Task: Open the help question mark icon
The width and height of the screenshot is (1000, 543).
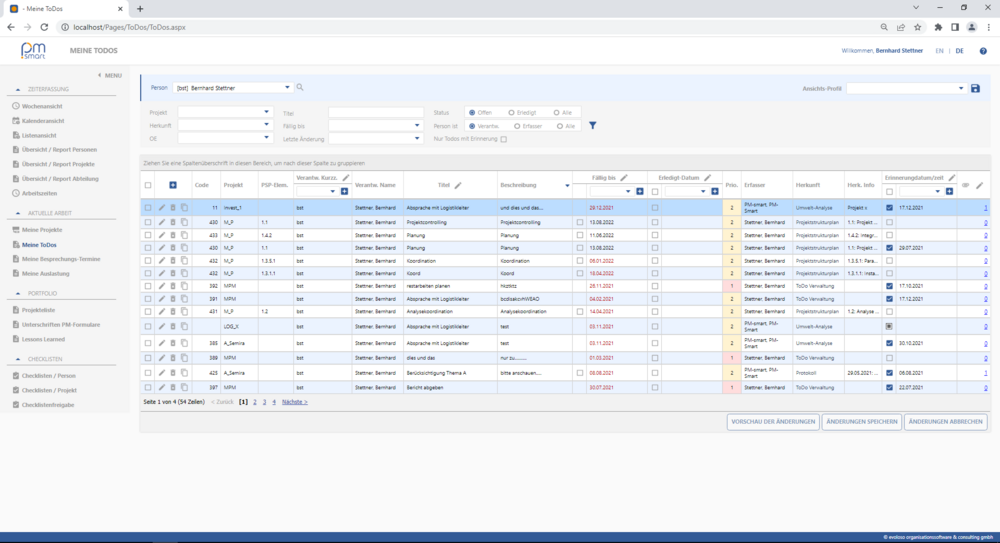Action: (x=983, y=51)
